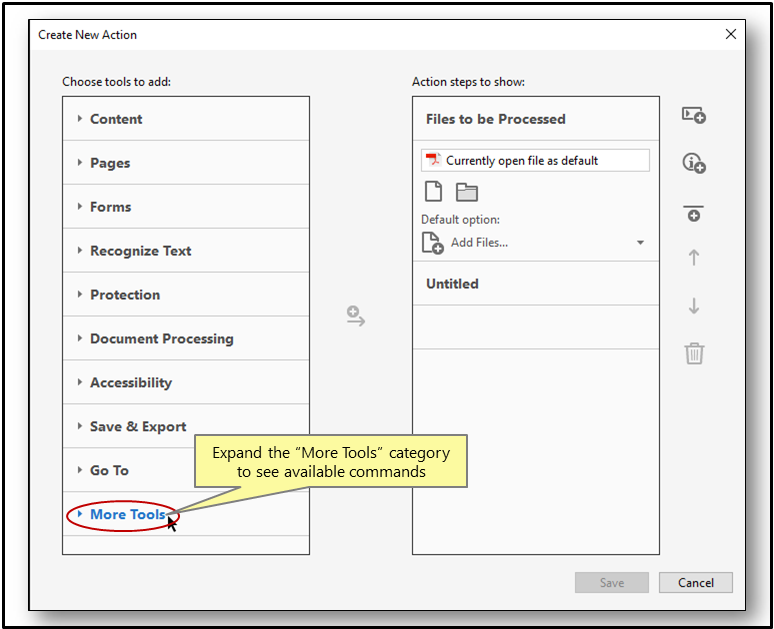Click the add-to-right-pane arrow icon

click(356, 317)
